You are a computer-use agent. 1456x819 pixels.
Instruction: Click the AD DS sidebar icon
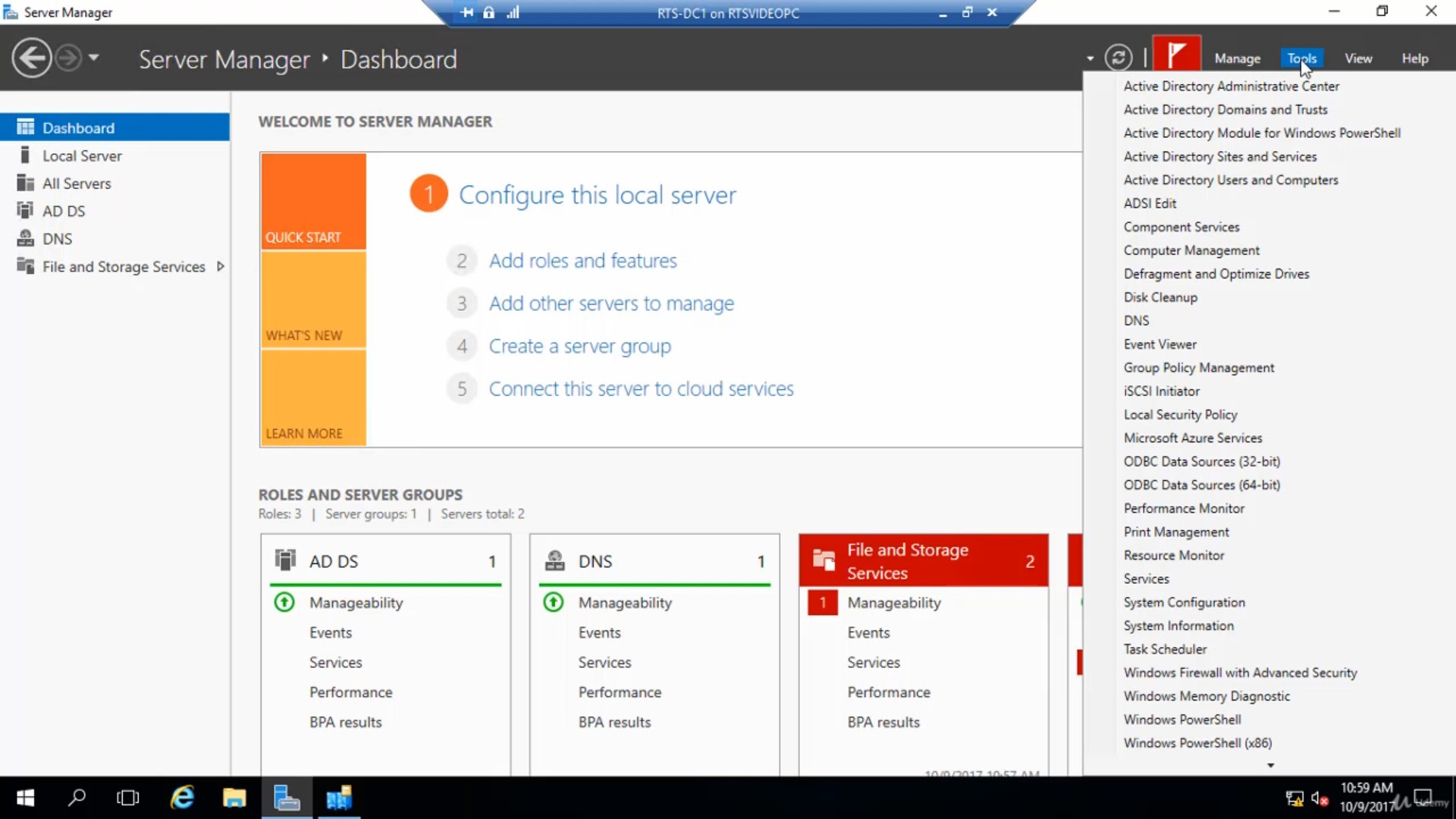25,210
